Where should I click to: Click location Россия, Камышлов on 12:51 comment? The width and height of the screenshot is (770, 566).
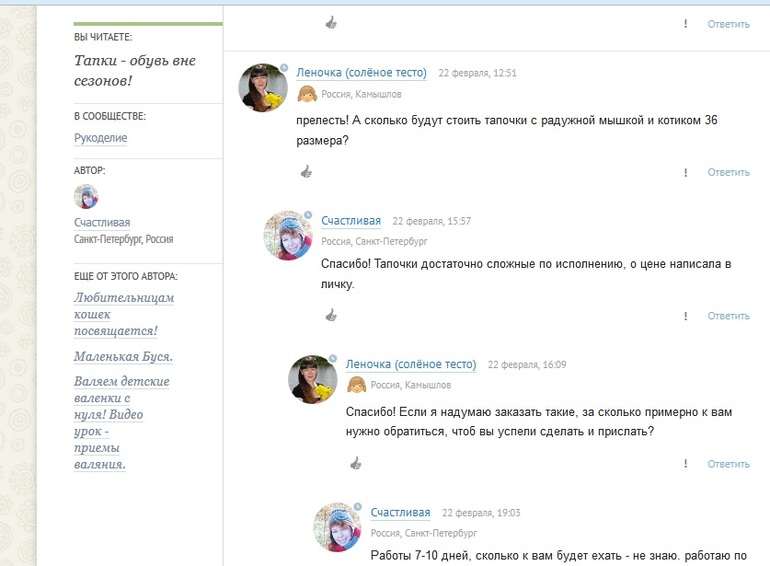(x=361, y=94)
